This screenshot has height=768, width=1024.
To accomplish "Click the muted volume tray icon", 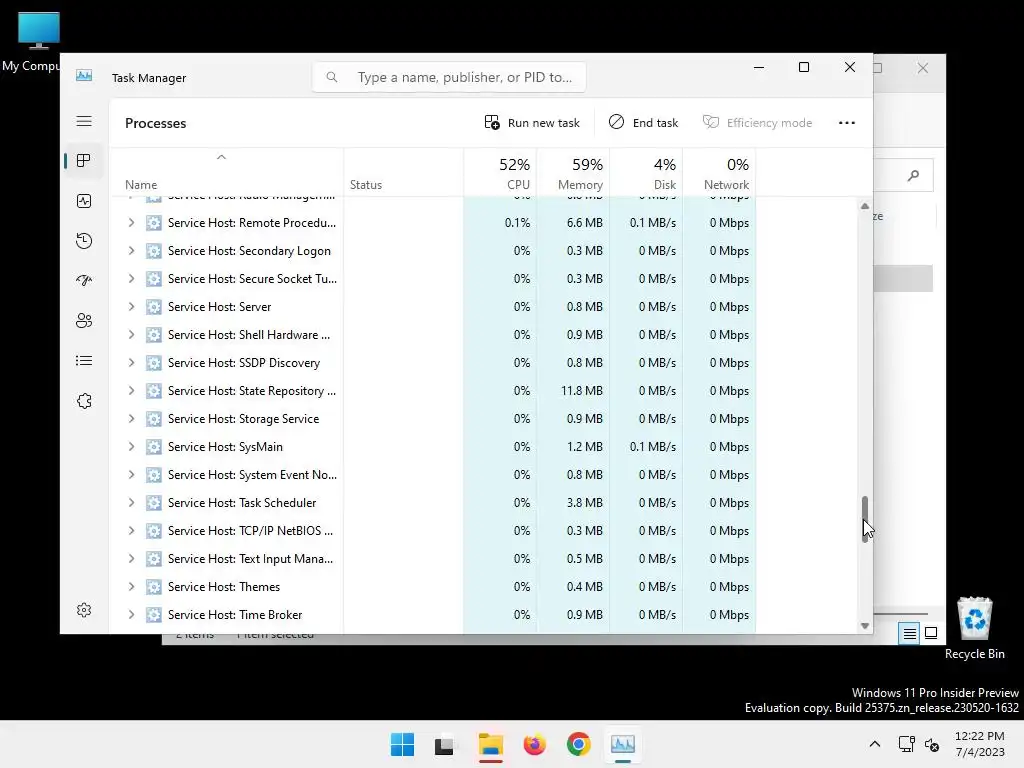I will coord(932,744).
